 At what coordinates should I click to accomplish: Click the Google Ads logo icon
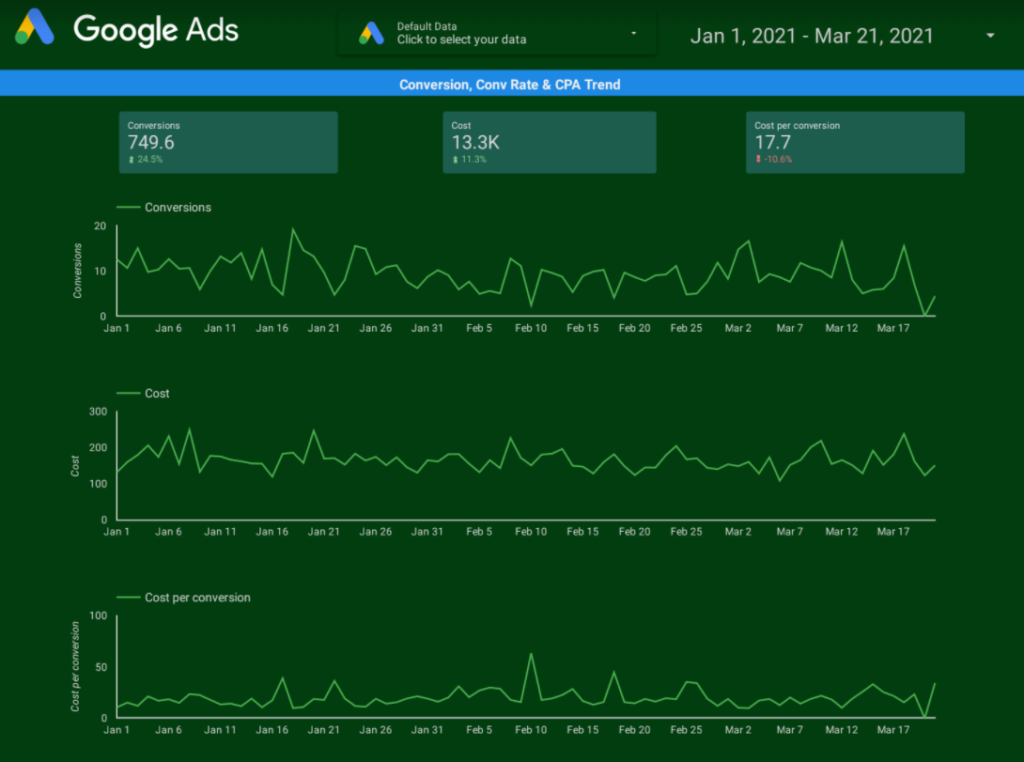(34, 27)
